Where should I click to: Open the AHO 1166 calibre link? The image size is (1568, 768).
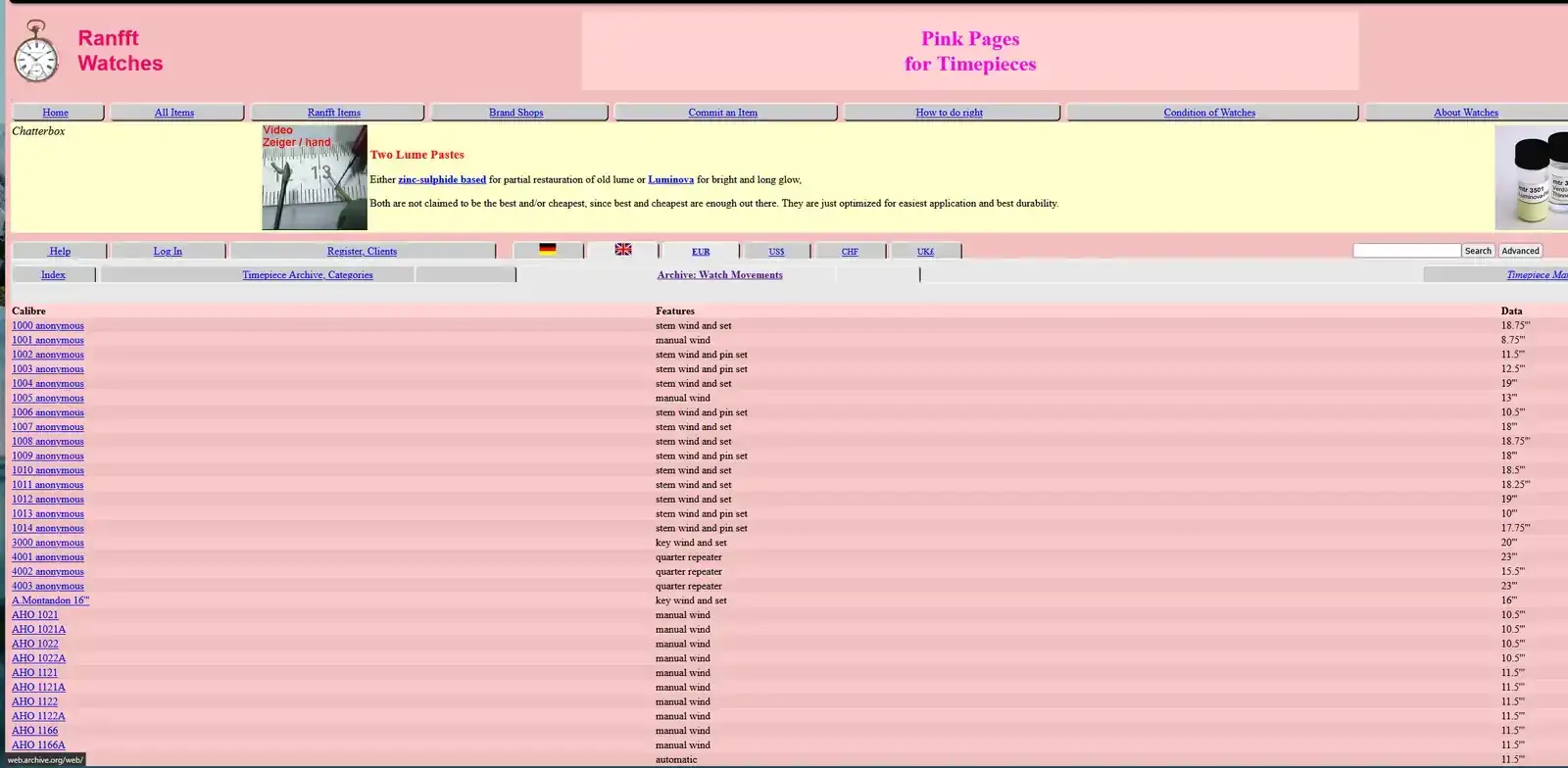tap(35, 731)
